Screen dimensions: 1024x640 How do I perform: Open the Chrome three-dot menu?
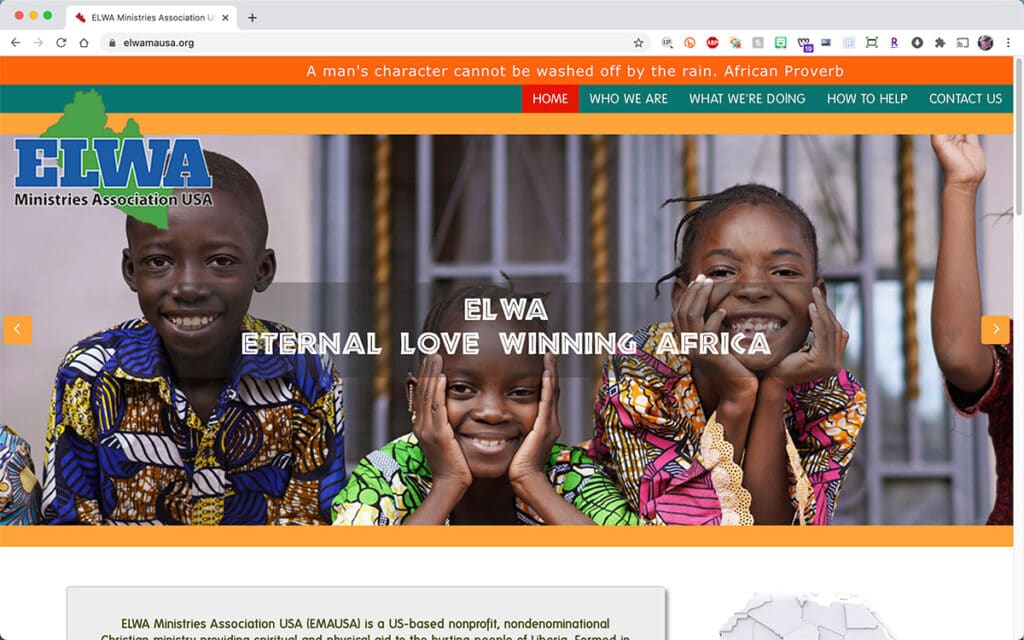click(x=1008, y=43)
